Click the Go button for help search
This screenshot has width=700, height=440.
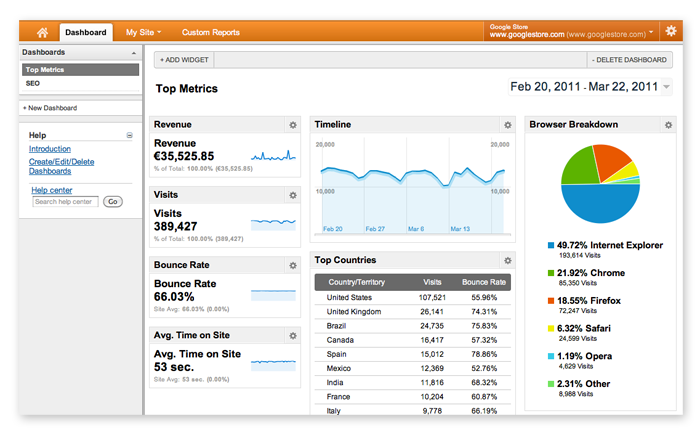point(113,202)
